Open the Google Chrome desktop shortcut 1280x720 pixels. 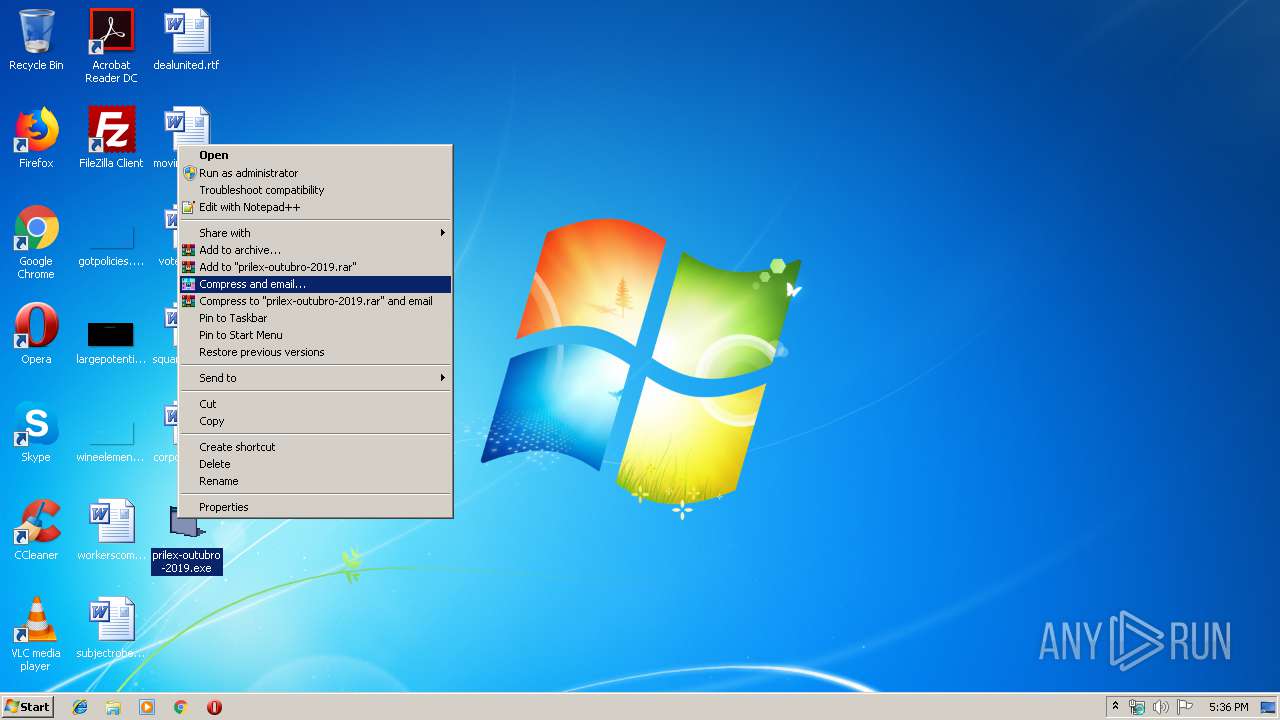(36, 242)
